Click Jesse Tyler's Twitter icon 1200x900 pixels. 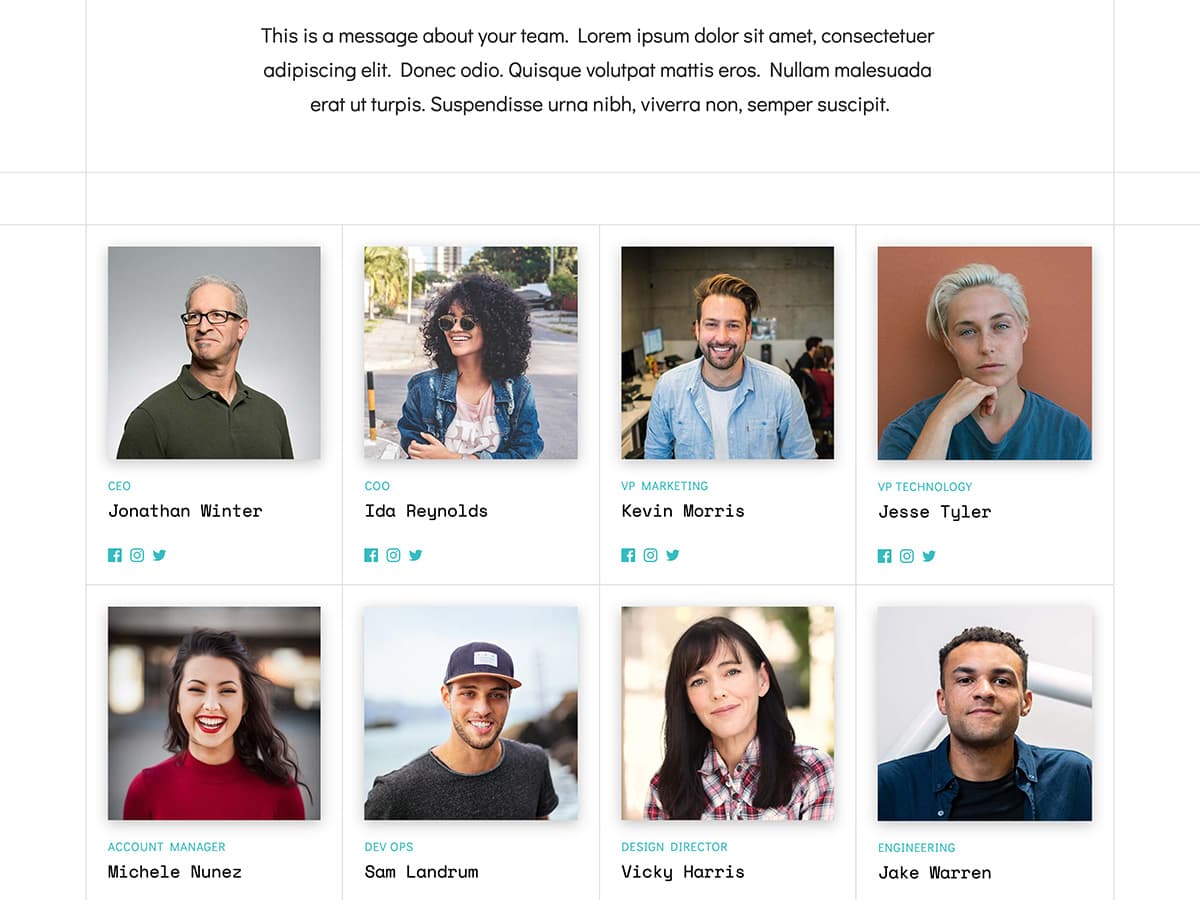tap(929, 555)
